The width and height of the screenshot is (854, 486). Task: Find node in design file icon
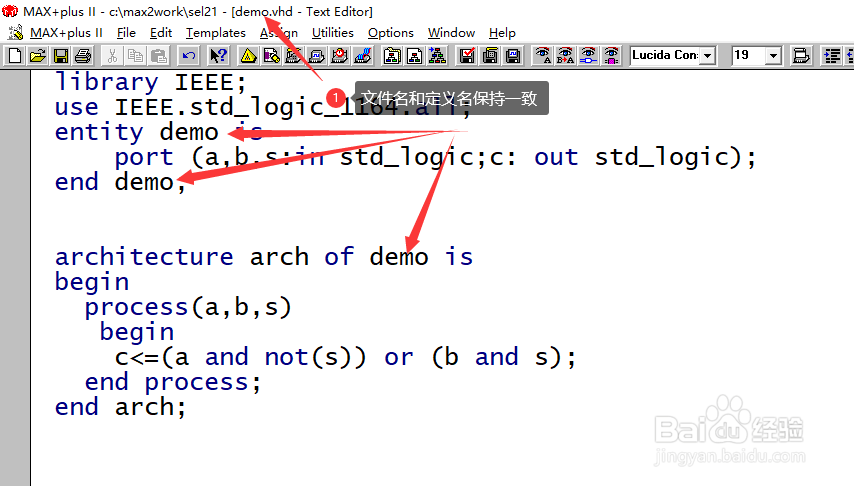[588, 56]
